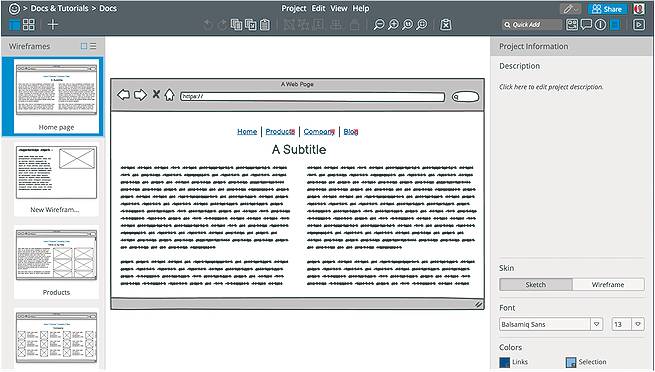Open the View menu
This screenshot has width=655, height=372.
339,8
